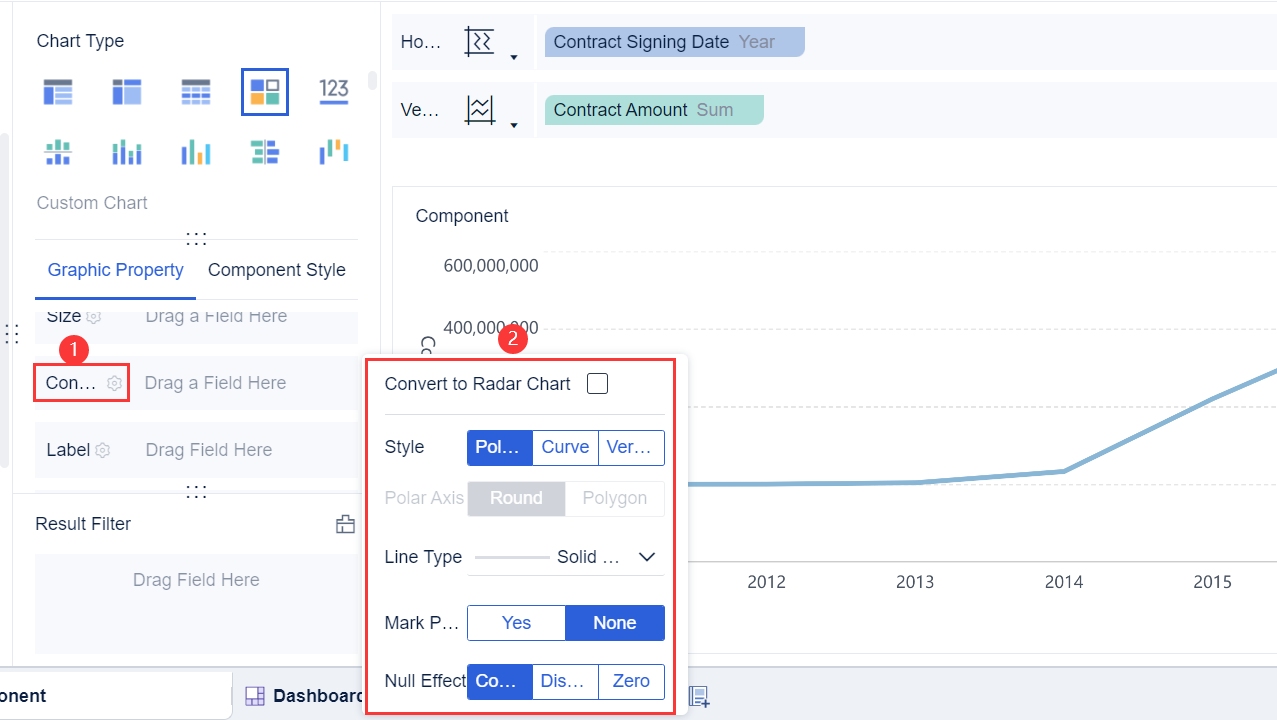Screen dimensions: 1277x720
Task: Open the Line Type dropdown
Action: 646,557
